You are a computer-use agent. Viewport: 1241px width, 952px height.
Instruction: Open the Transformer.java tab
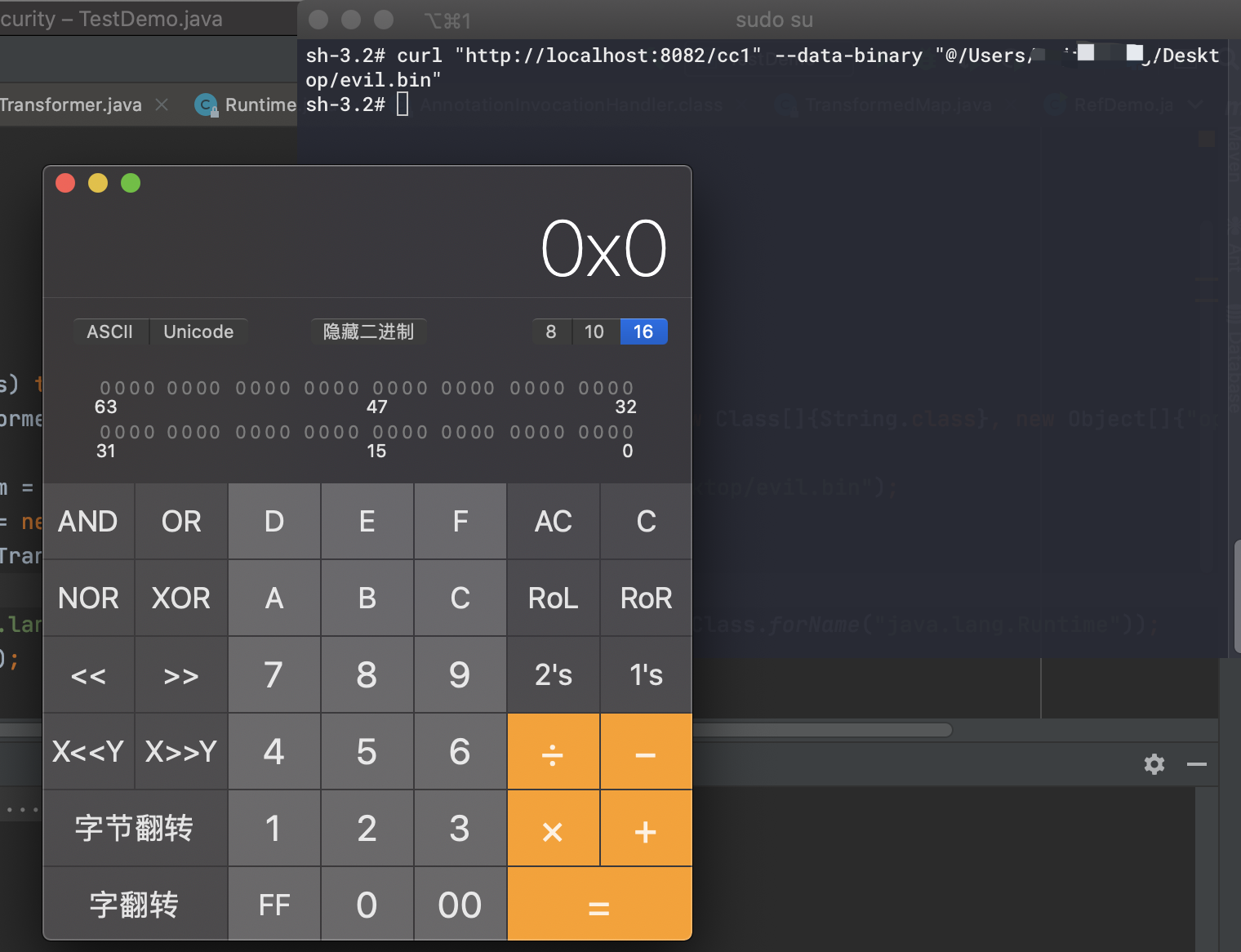pos(70,105)
